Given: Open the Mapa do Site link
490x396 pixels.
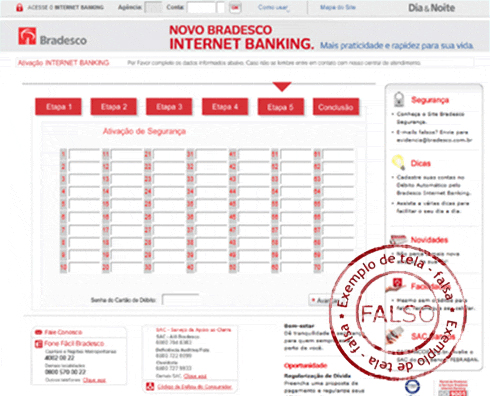Looking at the screenshot, I should tap(338, 7).
